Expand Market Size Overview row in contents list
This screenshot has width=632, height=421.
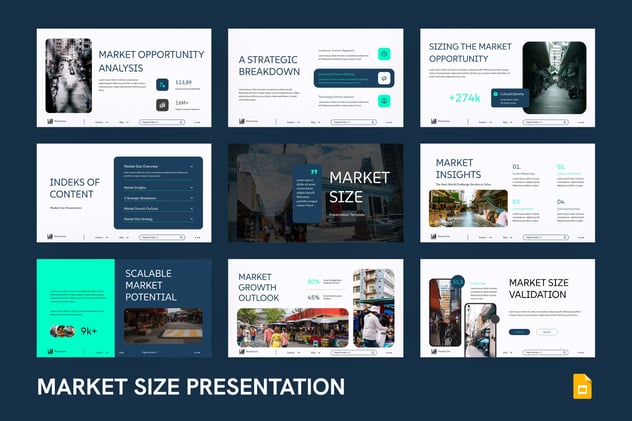[x=193, y=165]
